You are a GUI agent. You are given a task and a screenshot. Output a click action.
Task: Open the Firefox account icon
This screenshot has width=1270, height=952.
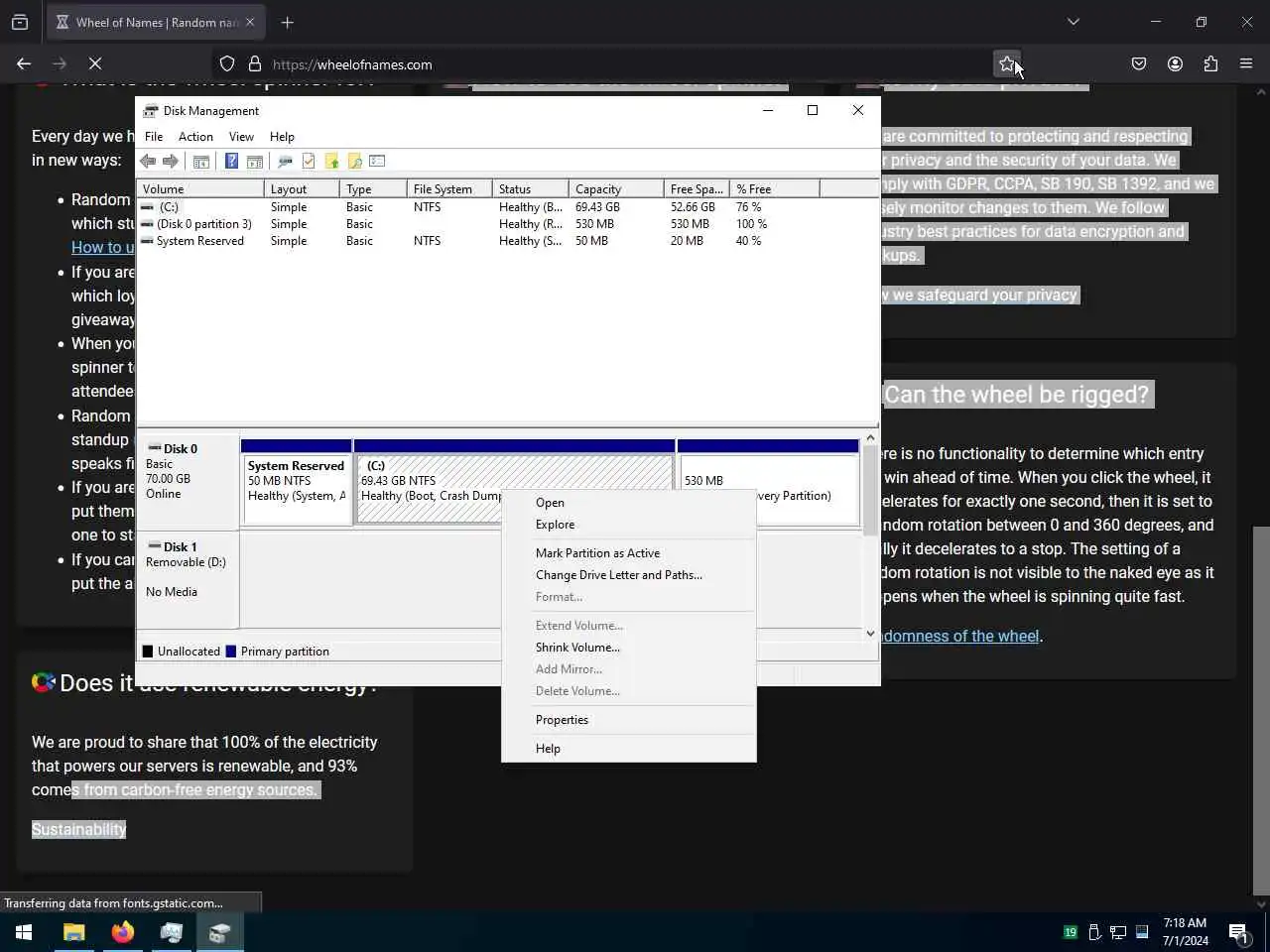tap(1175, 64)
